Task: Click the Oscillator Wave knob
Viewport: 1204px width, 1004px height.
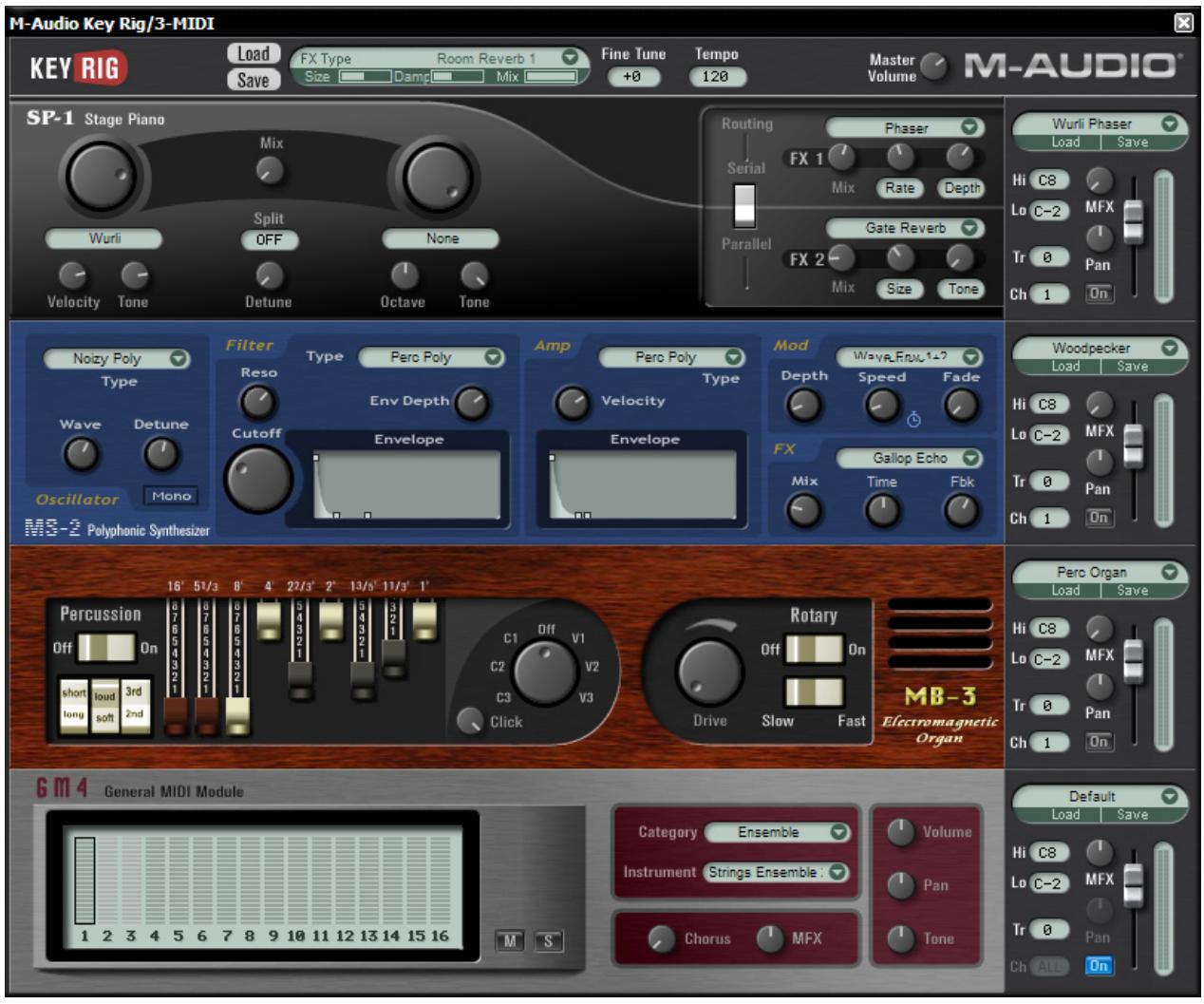Action: click(x=81, y=454)
